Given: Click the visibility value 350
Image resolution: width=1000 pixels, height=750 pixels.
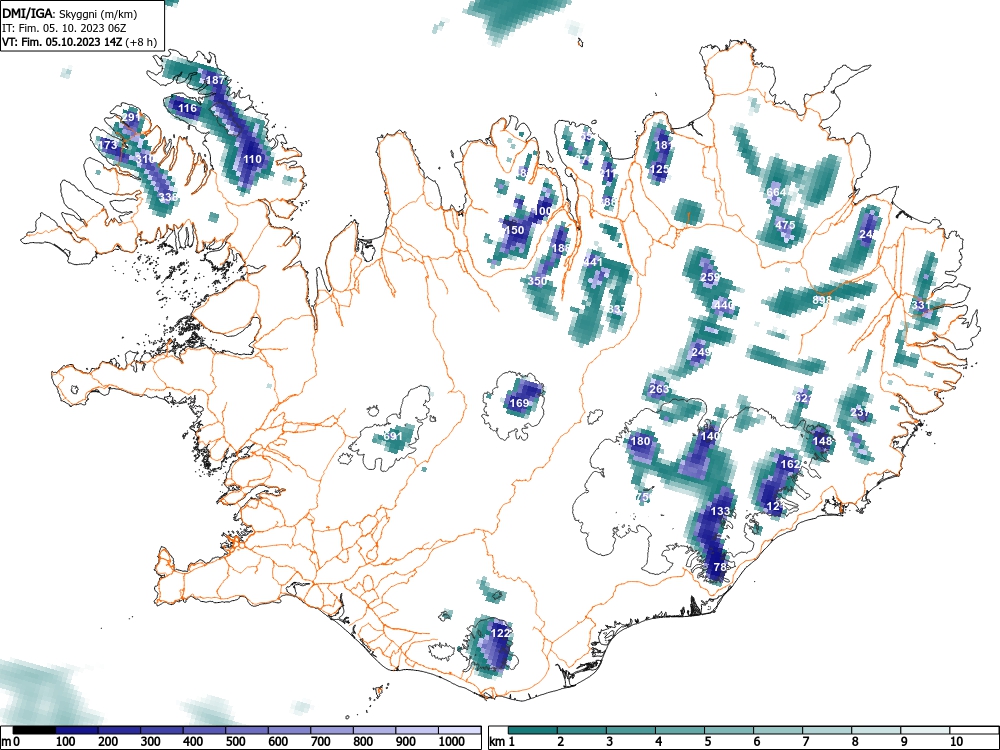Looking at the screenshot, I should 538,281.
